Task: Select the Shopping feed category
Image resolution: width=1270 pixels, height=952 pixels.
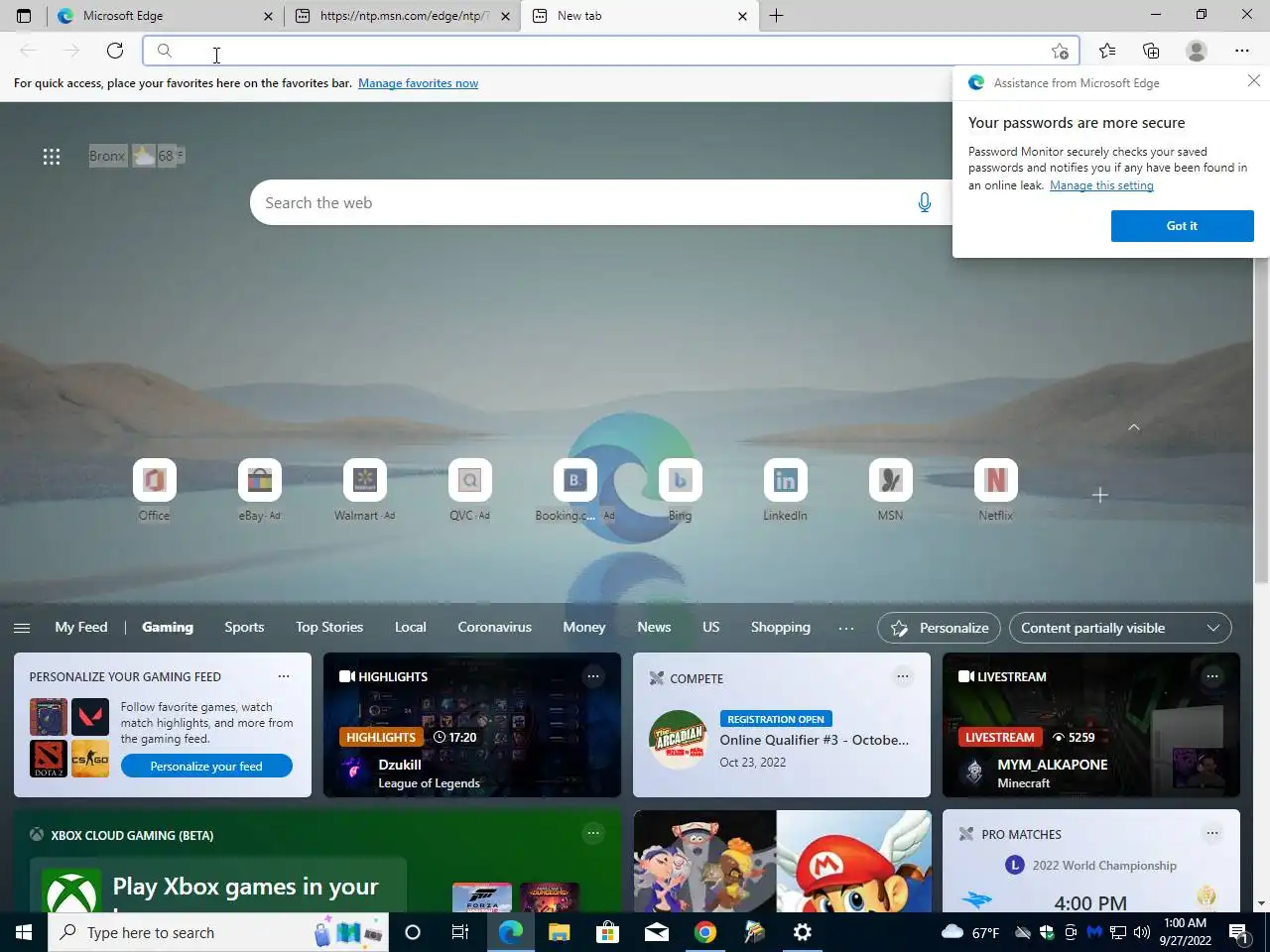Action: (781, 627)
